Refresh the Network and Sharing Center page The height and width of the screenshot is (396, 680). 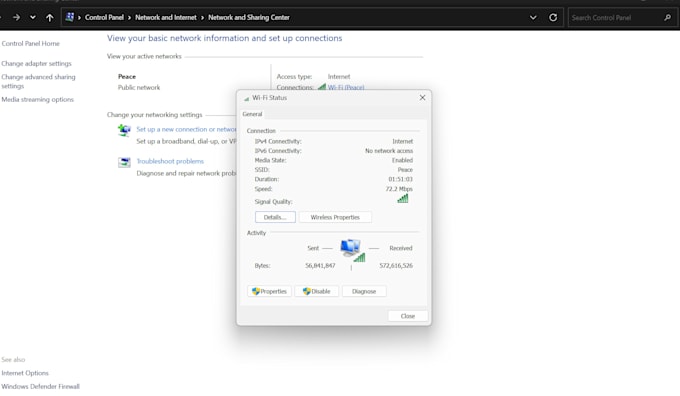553,17
